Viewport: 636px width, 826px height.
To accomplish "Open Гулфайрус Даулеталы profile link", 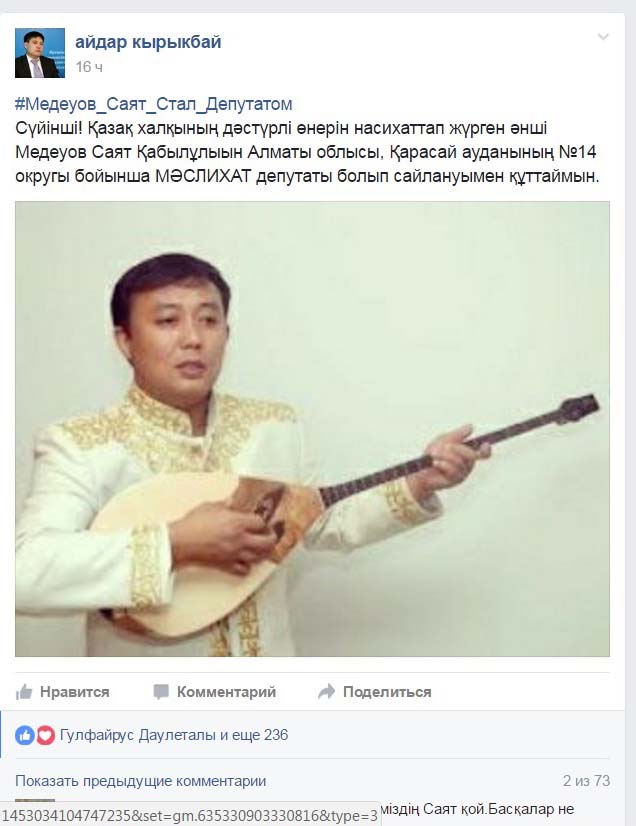I will (x=138, y=735).
